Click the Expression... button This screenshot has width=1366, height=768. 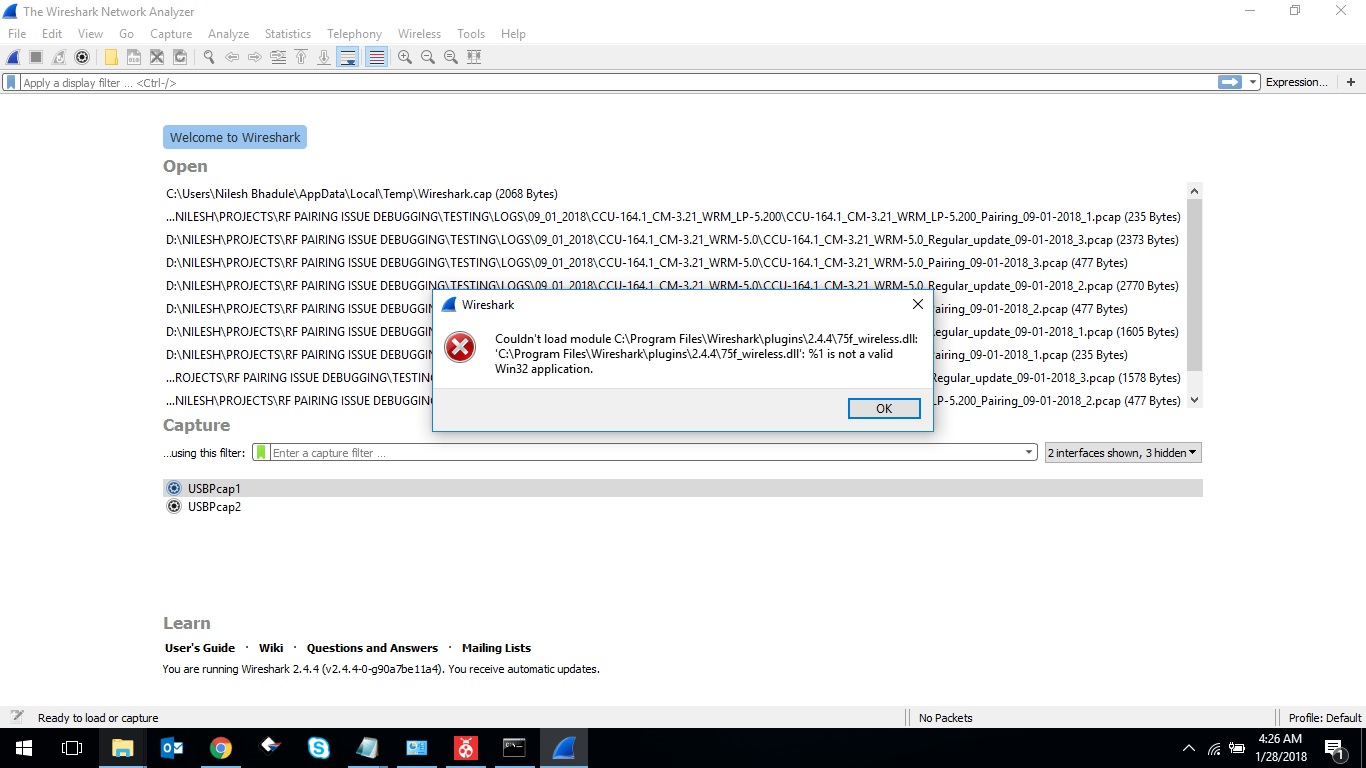click(1297, 82)
